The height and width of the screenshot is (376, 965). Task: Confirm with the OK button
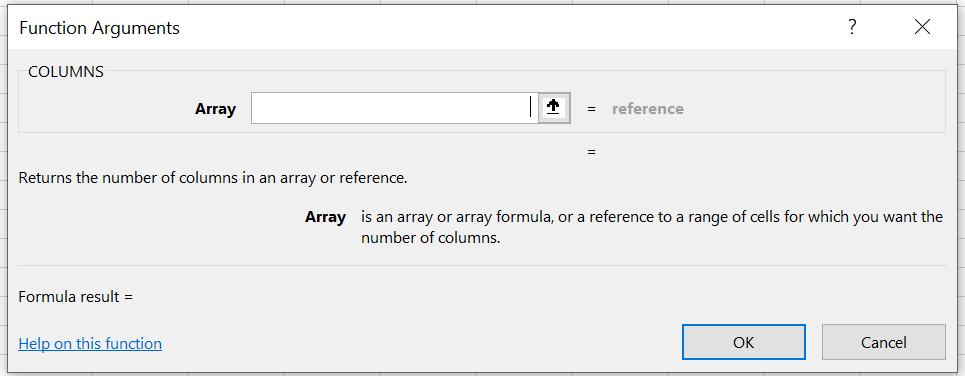[743, 342]
